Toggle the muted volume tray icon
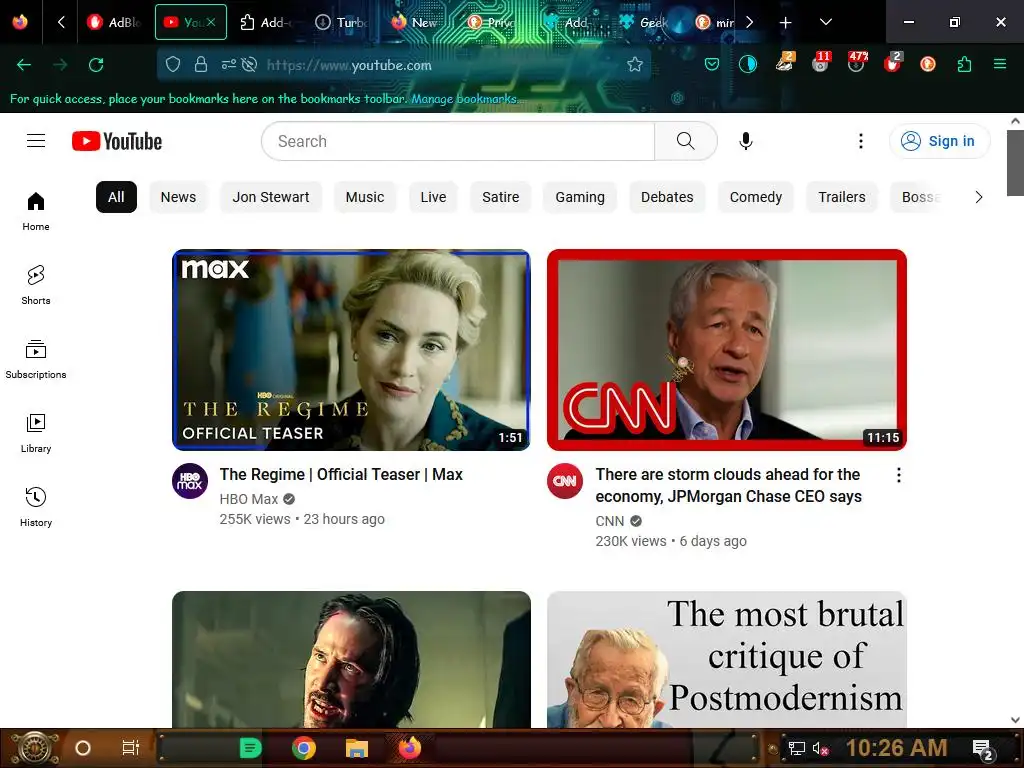Image resolution: width=1024 pixels, height=768 pixels. 820,748
